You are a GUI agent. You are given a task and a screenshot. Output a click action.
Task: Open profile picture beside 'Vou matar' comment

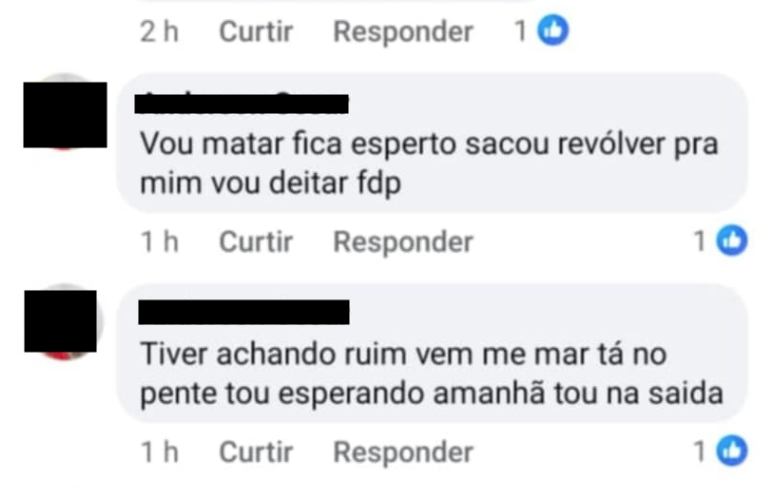click(x=65, y=114)
